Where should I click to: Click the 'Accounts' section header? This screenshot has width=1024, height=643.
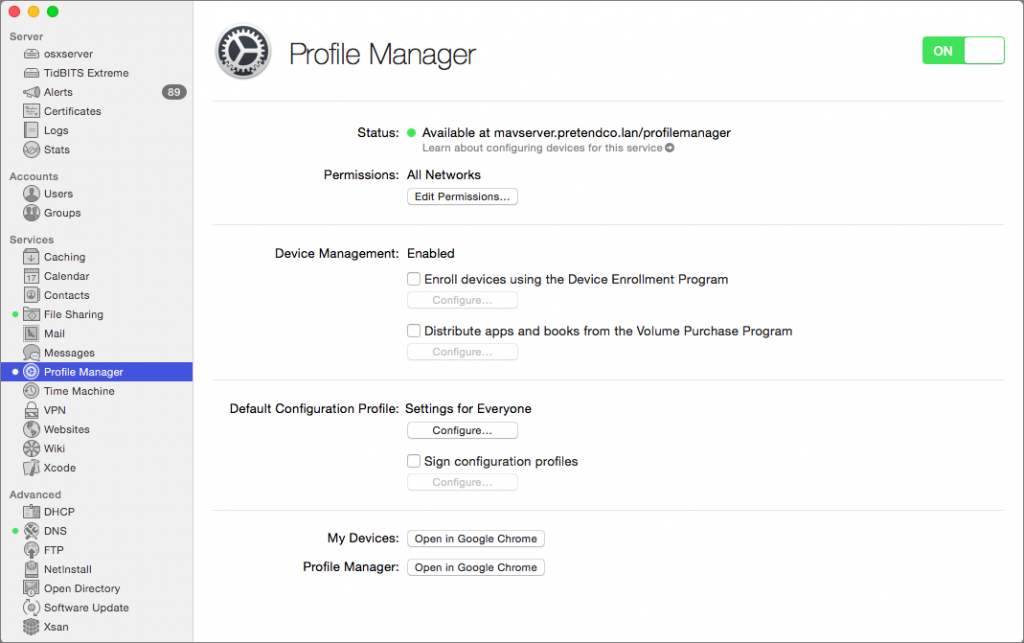click(x=34, y=176)
